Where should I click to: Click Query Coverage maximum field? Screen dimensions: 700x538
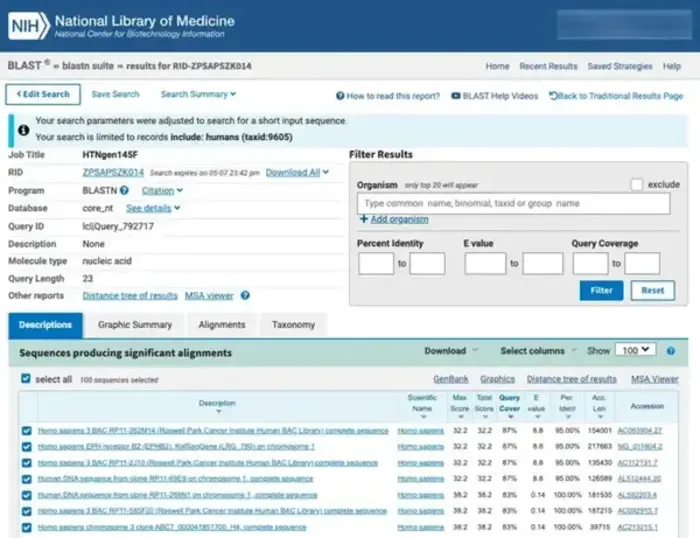click(642, 263)
